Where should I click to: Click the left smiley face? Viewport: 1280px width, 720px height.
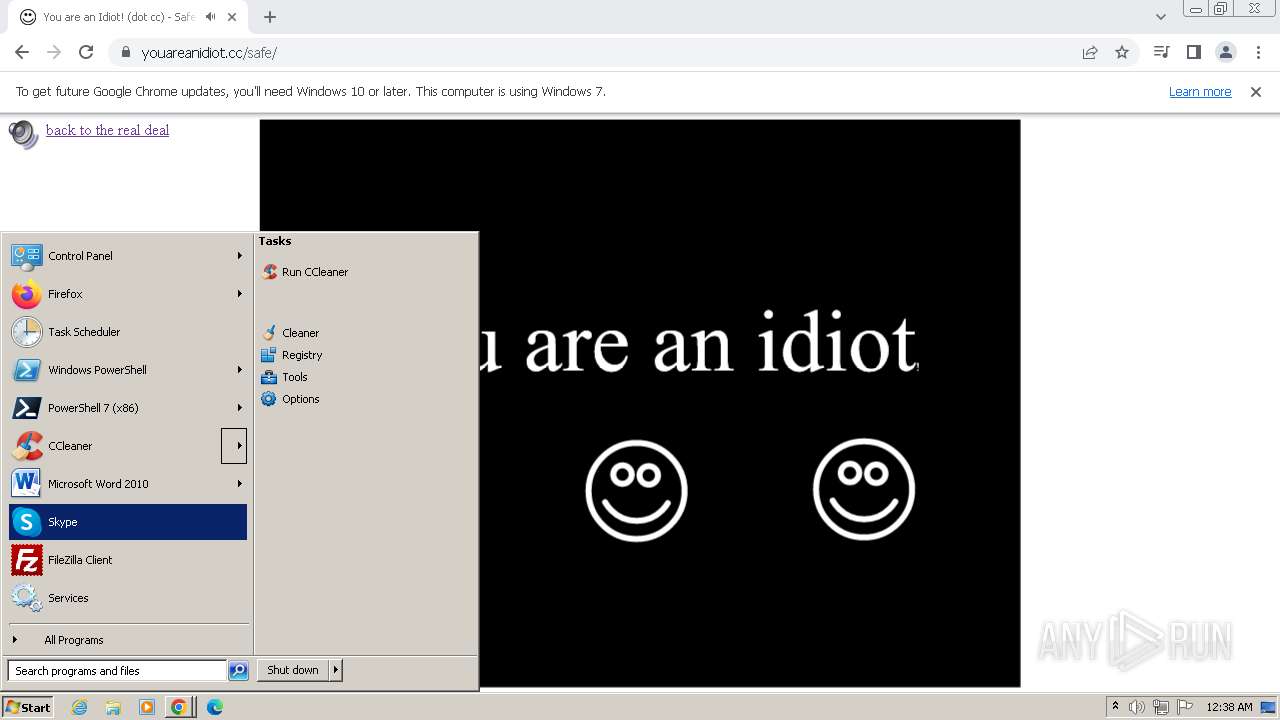pyautogui.click(x=636, y=490)
